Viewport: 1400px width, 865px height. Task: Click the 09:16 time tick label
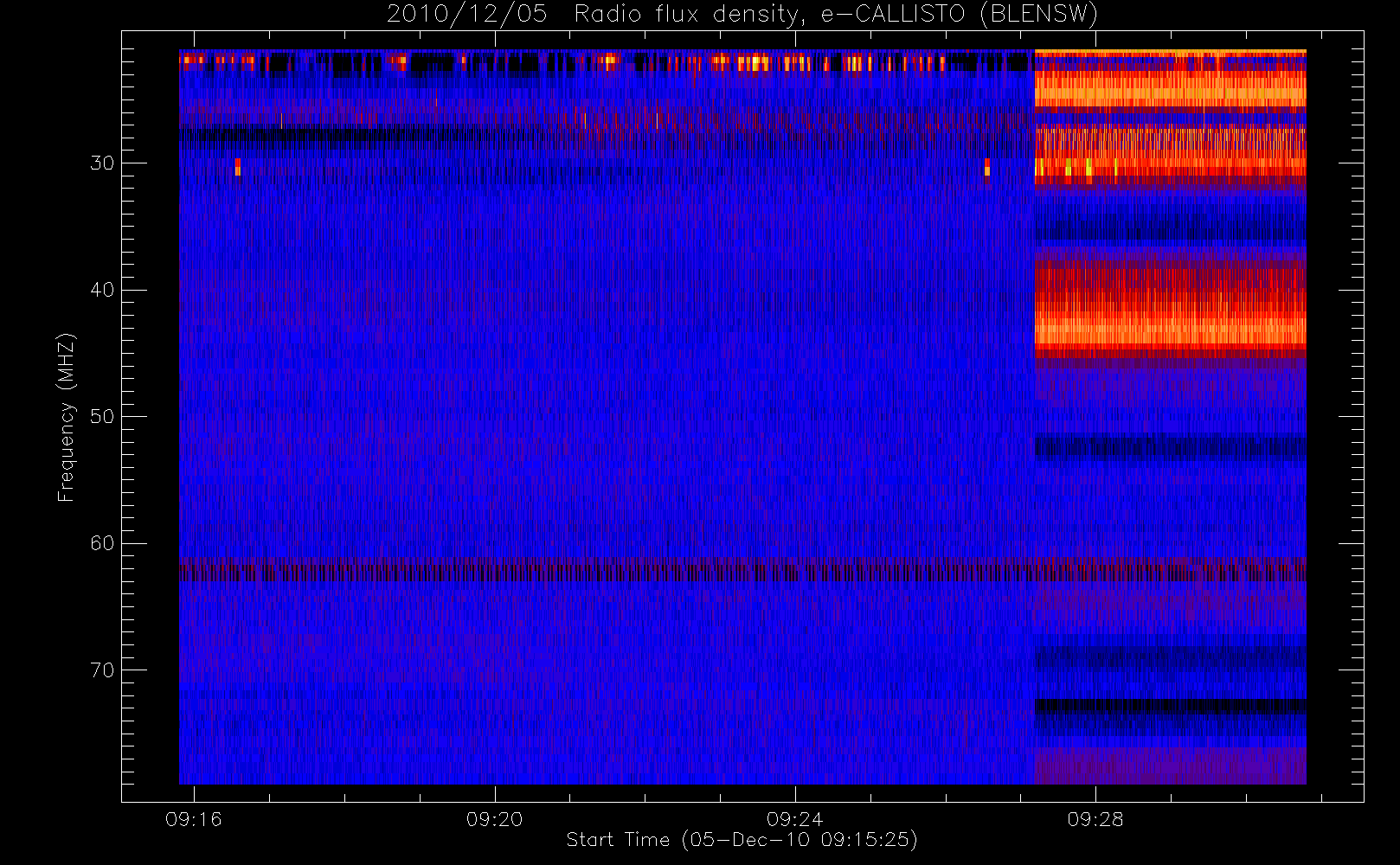[194, 819]
